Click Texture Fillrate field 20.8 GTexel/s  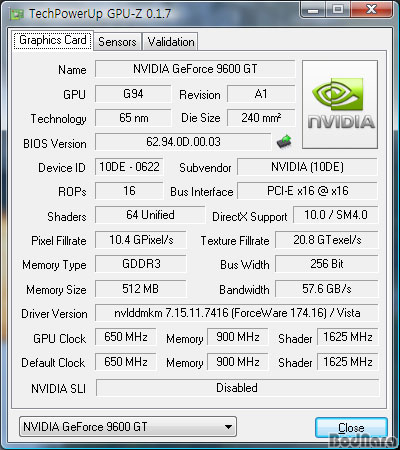(x=327, y=240)
